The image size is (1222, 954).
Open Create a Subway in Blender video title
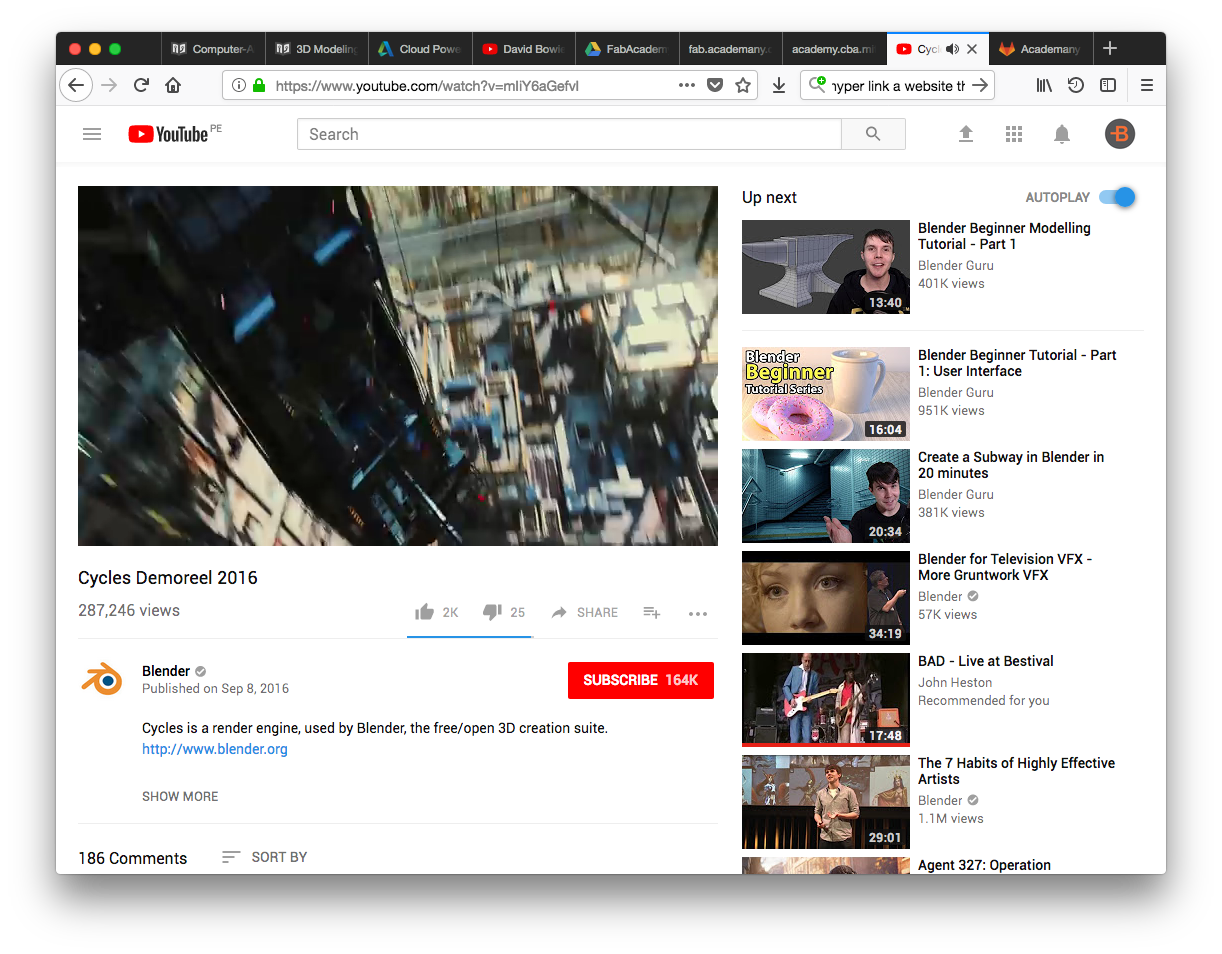1011,465
